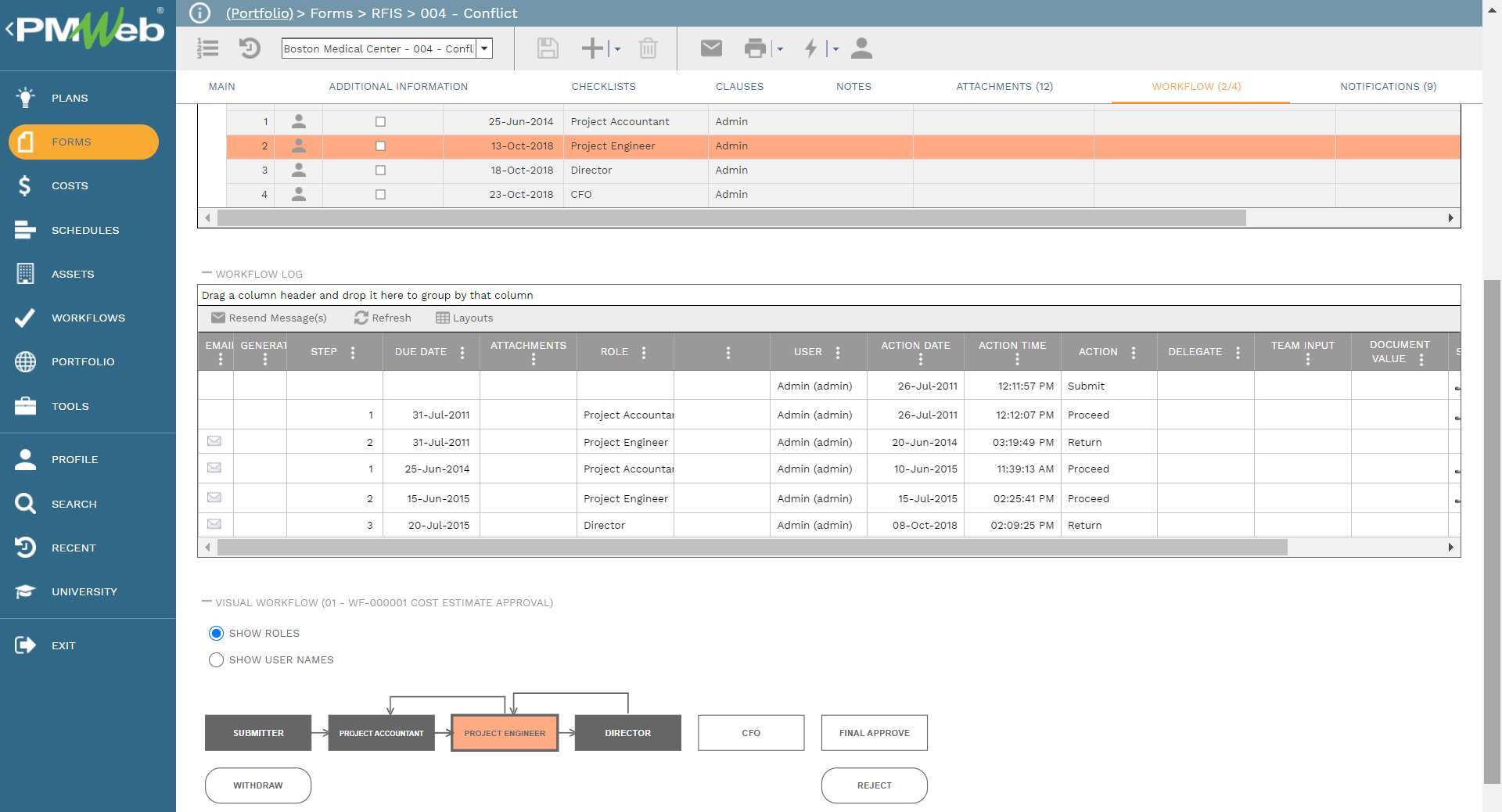Enable the Show User Names option

[216, 659]
